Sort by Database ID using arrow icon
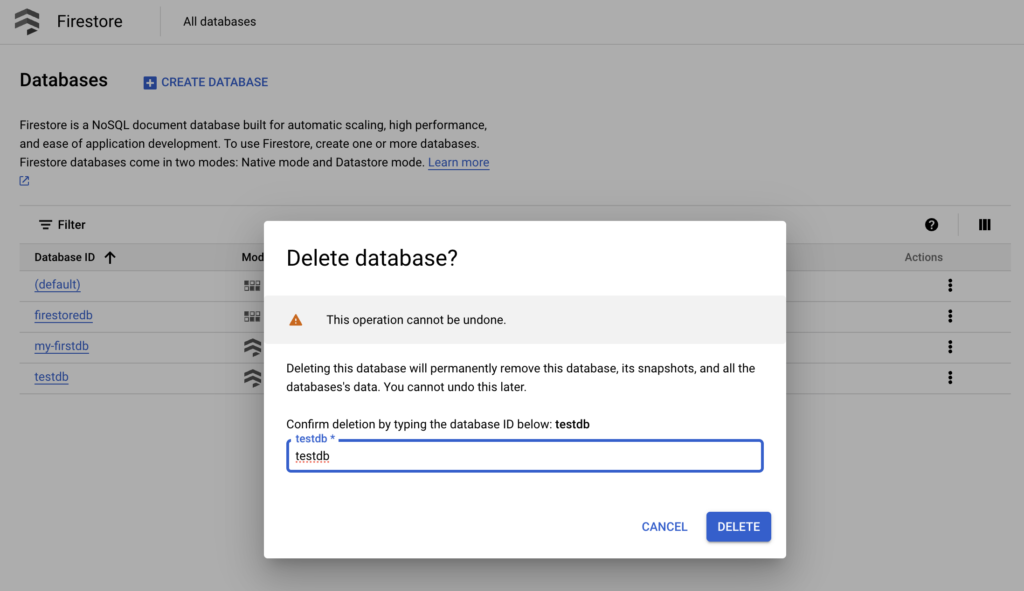 (x=110, y=257)
